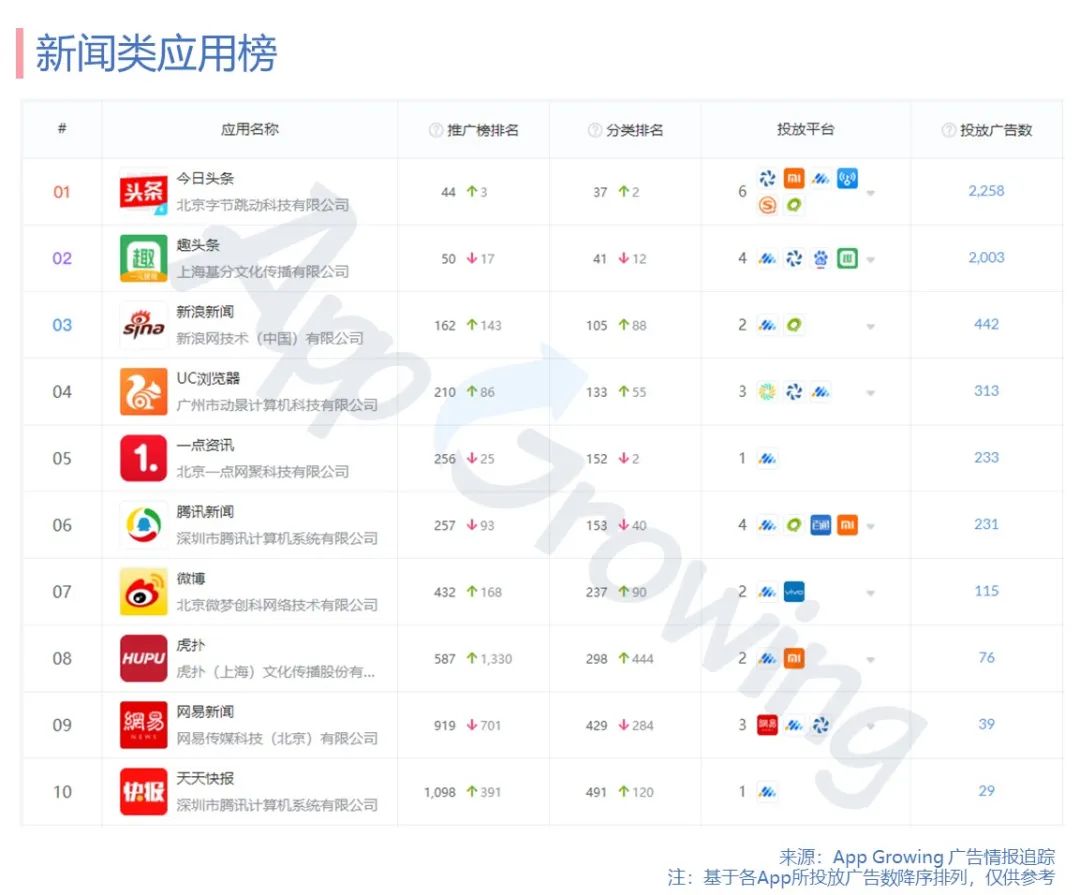Click the Xiaomi platform icon in 今日头条 row
The width and height of the screenshot is (1080, 895).
pyautogui.click(x=794, y=178)
